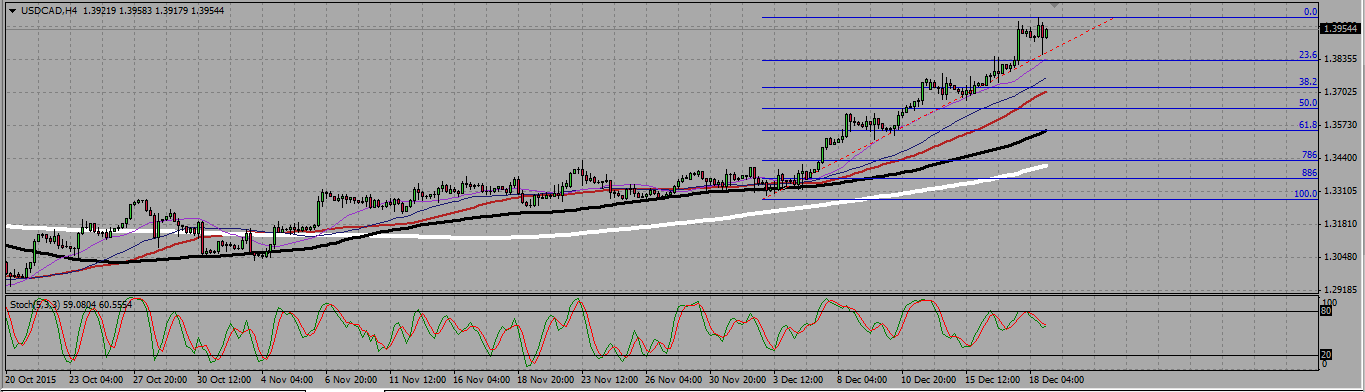Select the Fibonacci 23.6 retracement label
This screenshot has height=392, width=1365.
(x=1308, y=55)
